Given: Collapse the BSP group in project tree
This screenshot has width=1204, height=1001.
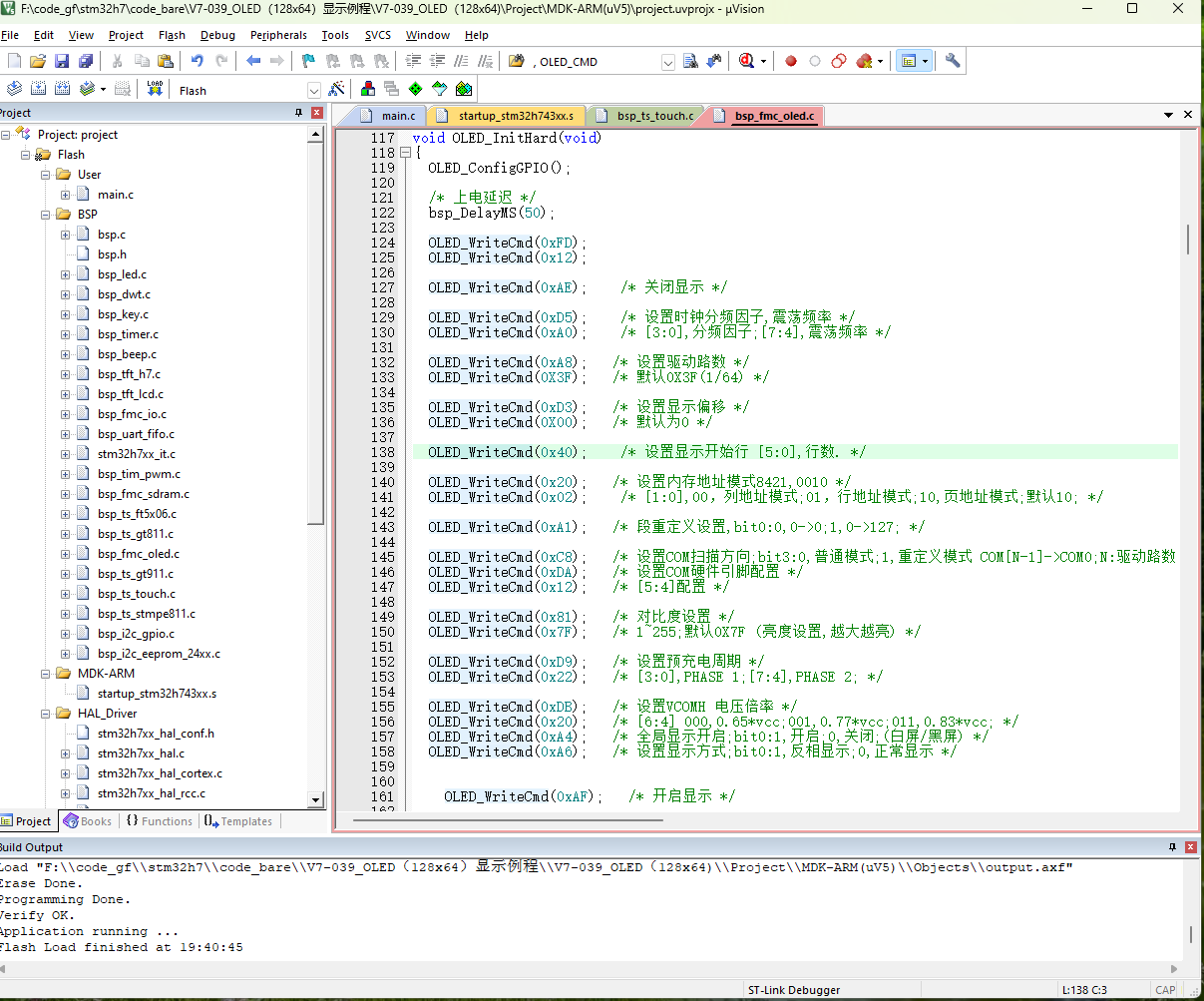Looking at the screenshot, I should (x=45, y=215).
